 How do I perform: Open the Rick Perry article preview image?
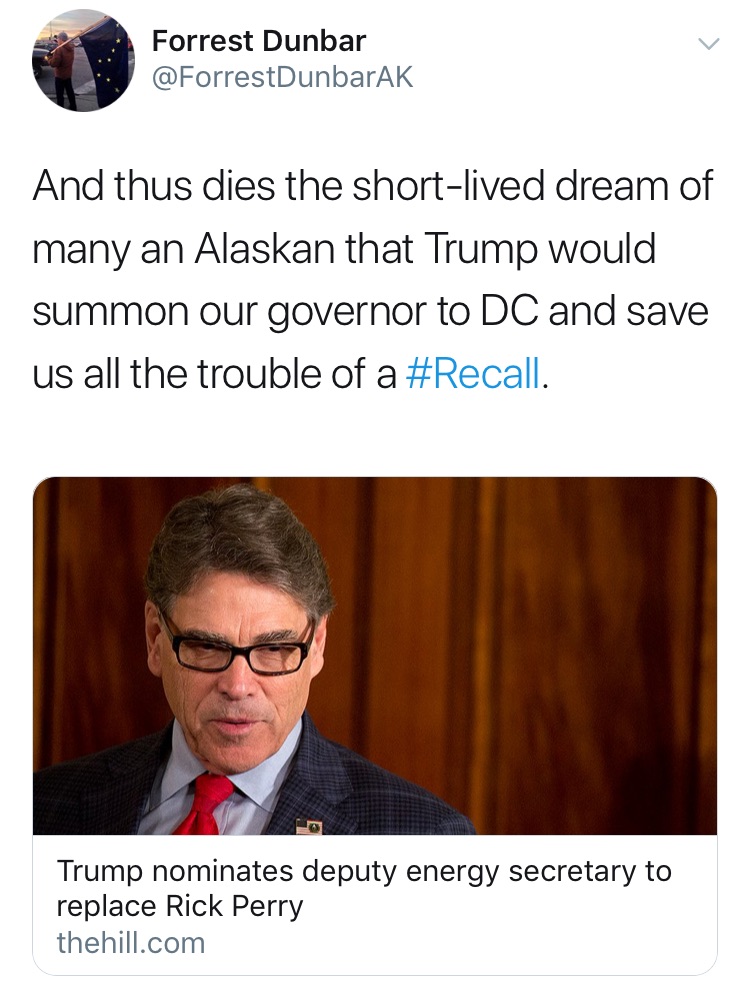tap(375, 655)
